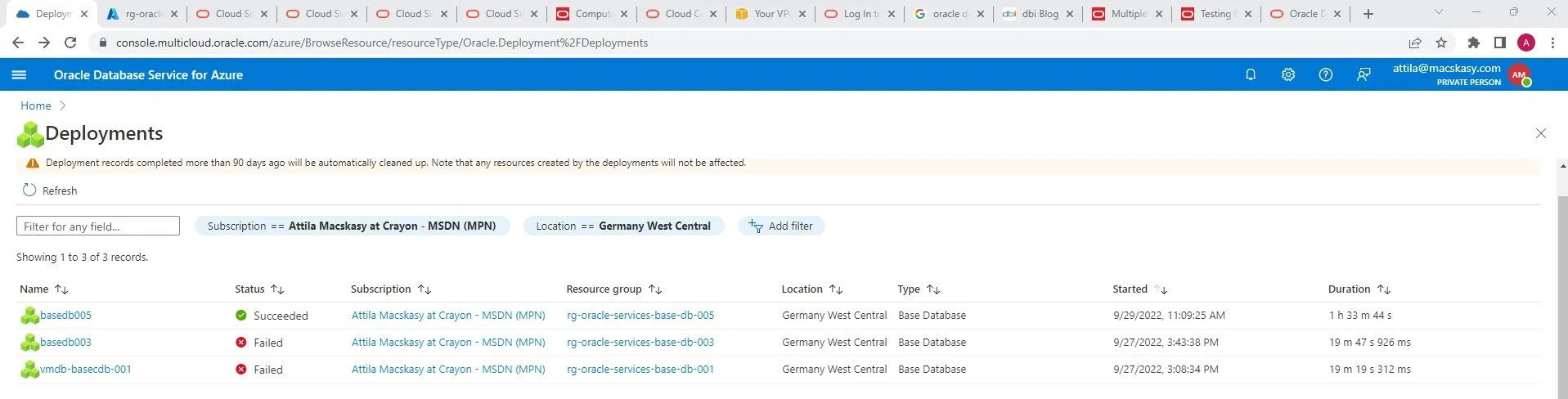
Task: Open the feedback icon in header
Action: (x=1364, y=74)
